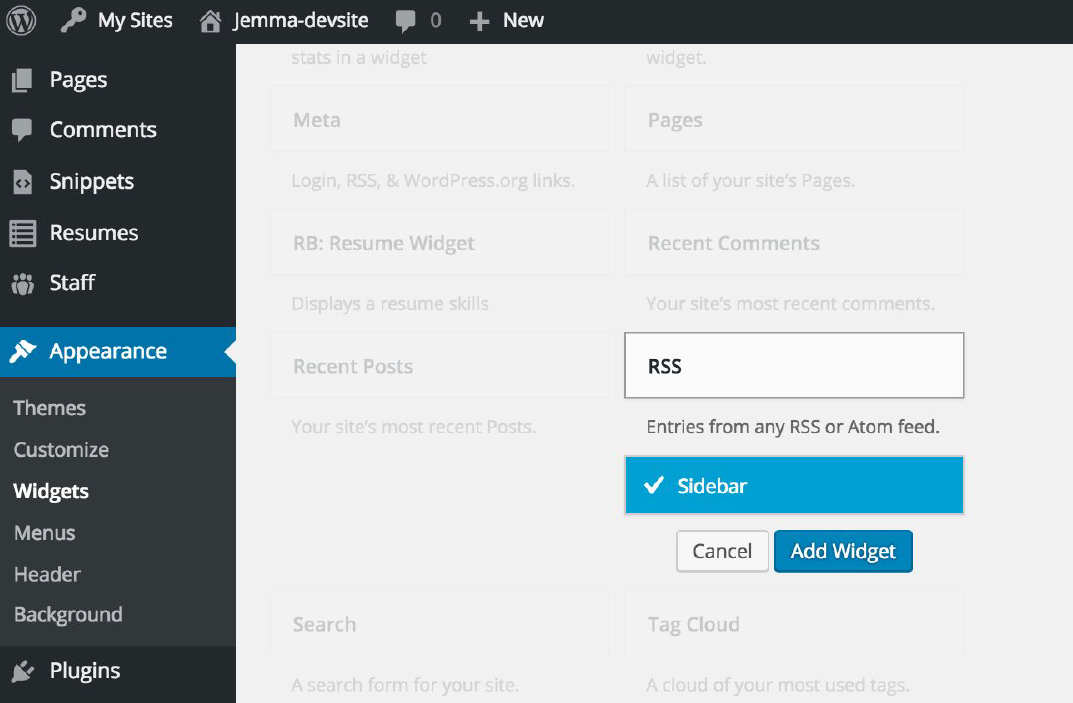Click the plus icon next to New
The height and width of the screenshot is (703, 1073).
coord(480,21)
